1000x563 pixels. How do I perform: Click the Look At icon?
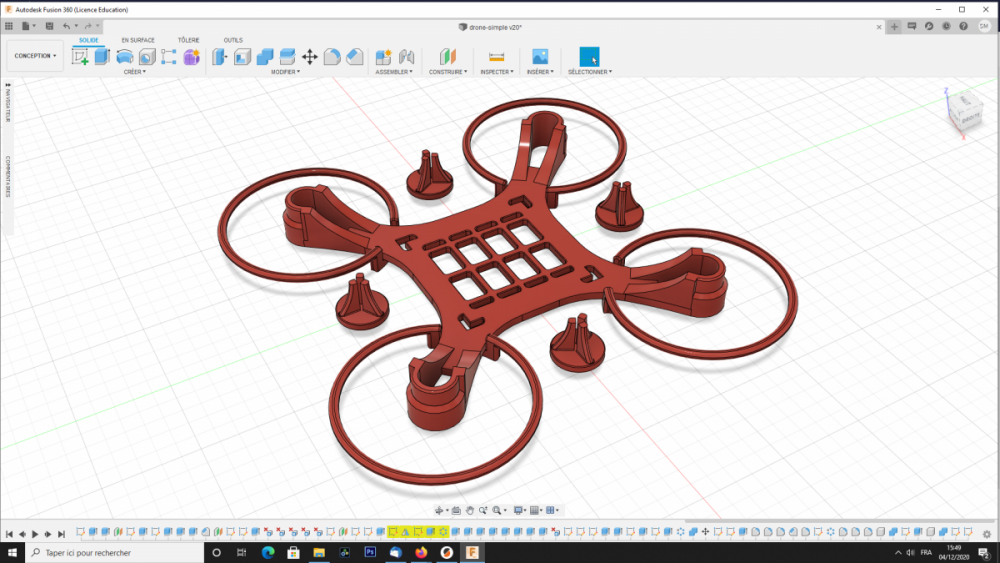(x=456, y=510)
